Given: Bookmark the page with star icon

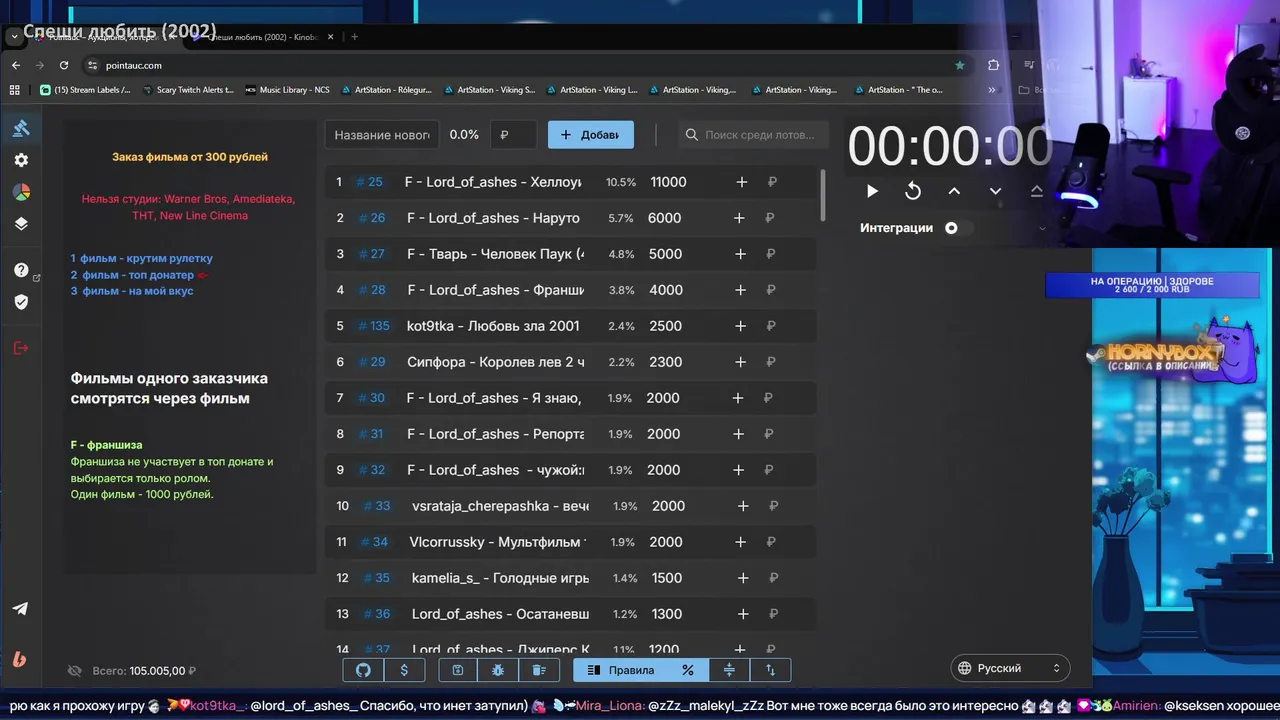Looking at the screenshot, I should point(960,65).
